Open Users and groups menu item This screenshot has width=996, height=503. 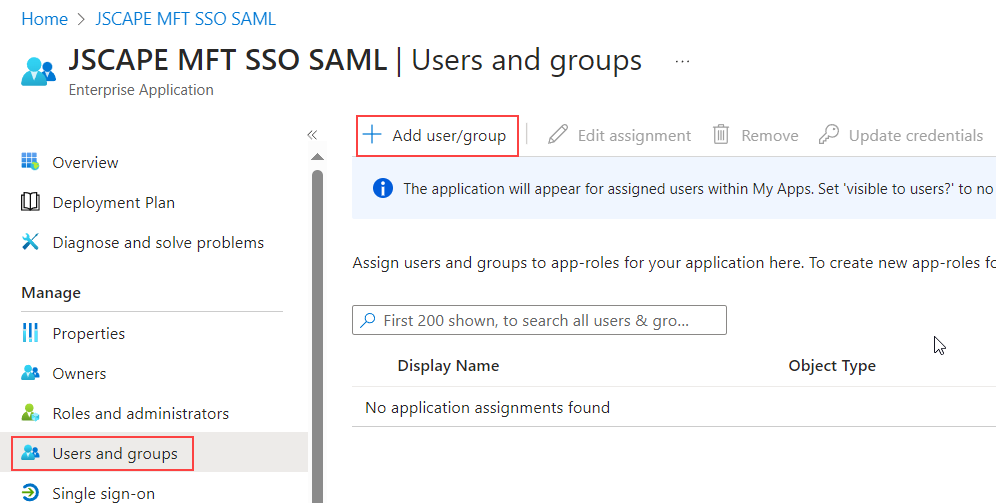(x=114, y=453)
